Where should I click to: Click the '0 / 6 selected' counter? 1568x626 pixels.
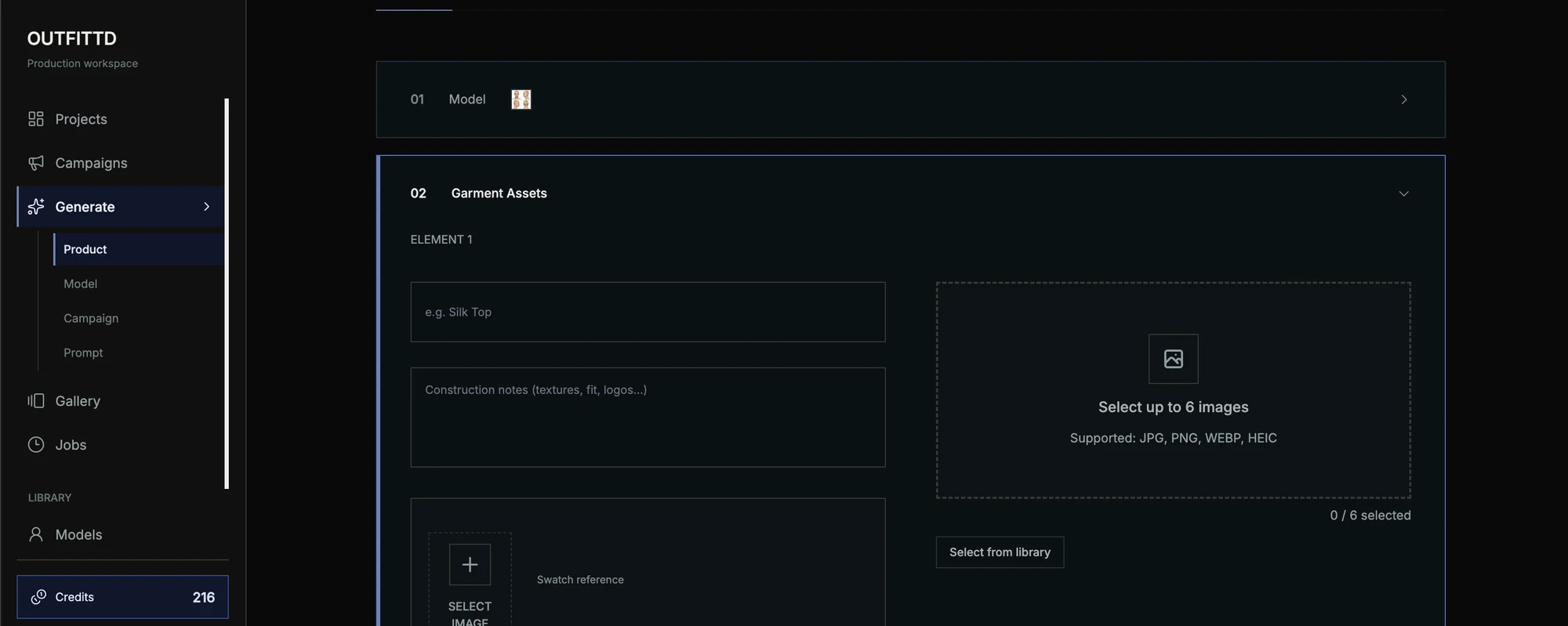(x=1370, y=516)
